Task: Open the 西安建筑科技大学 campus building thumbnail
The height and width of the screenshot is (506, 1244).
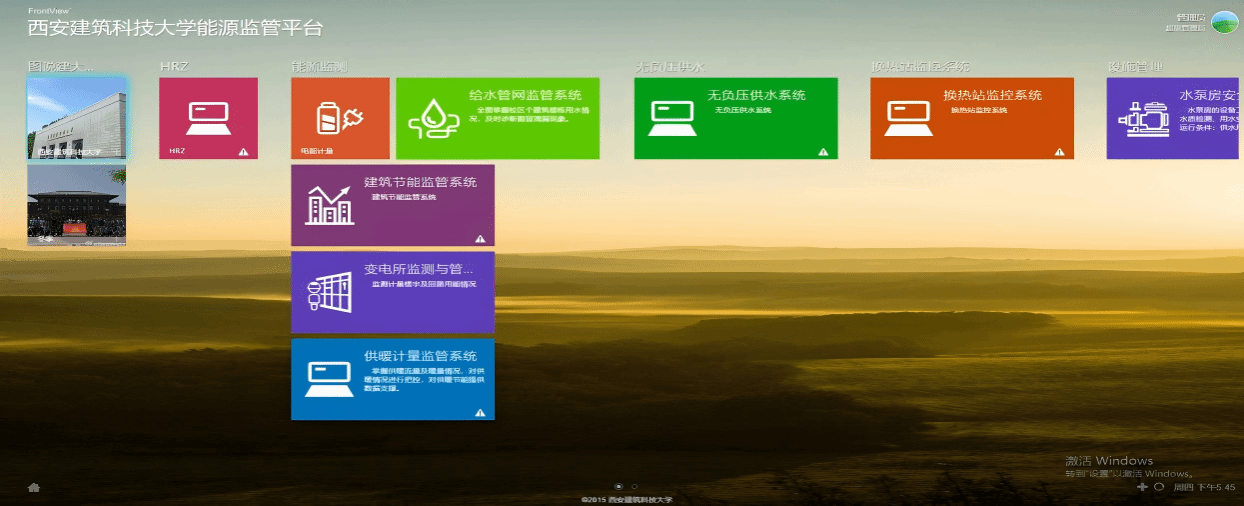Action: 77,118
